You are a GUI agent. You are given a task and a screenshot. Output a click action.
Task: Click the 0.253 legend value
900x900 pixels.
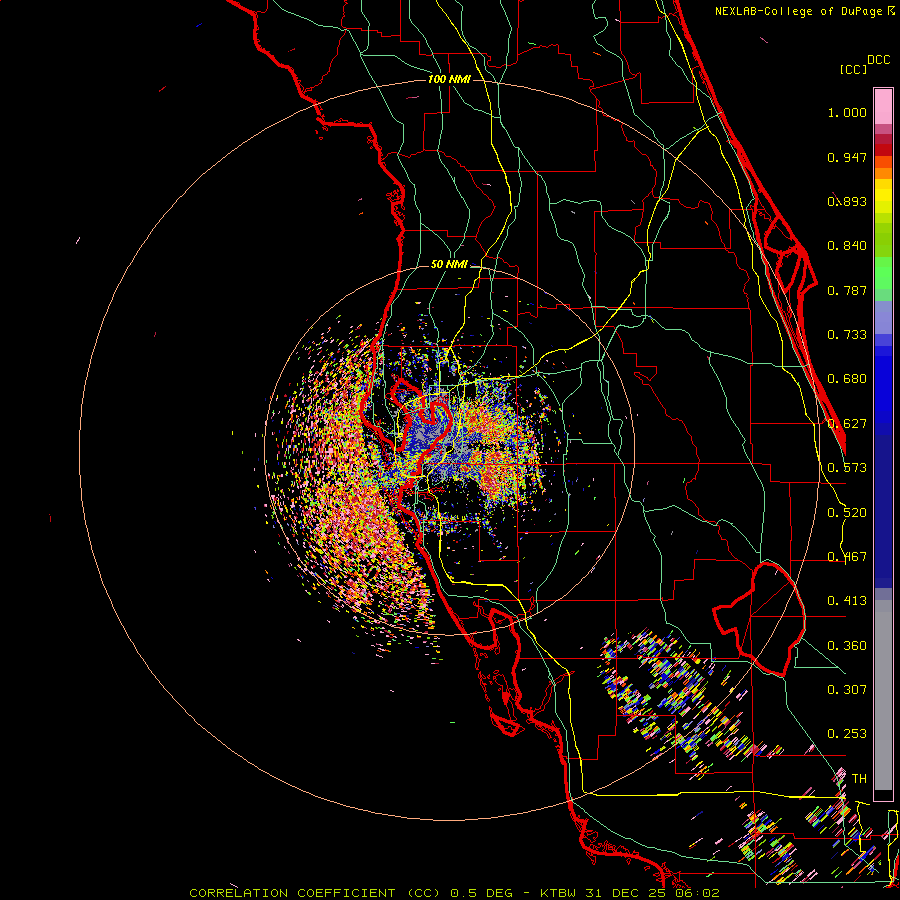(x=847, y=734)
